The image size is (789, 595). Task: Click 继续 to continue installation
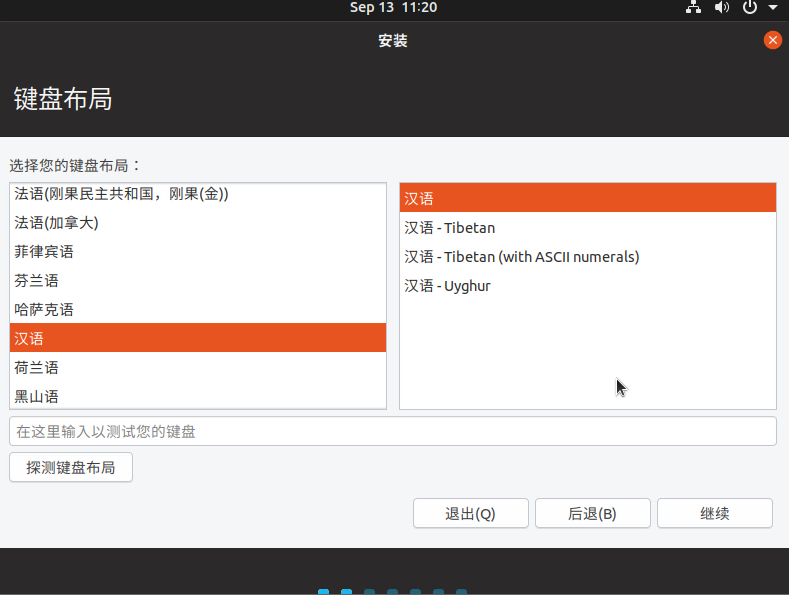[x=715, y=513]
